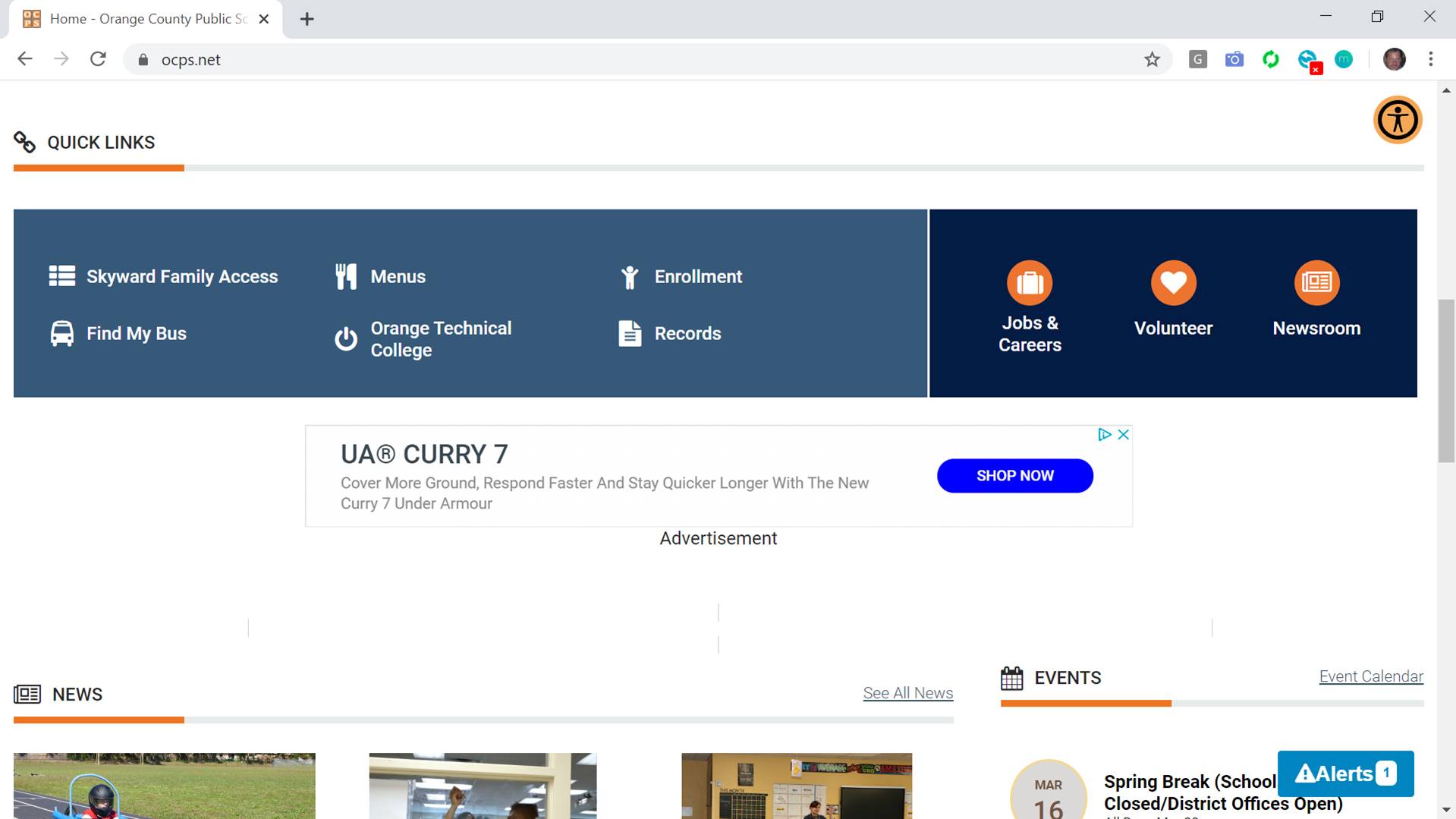1456x819 pixels.
Task: Click the UA CURRY 7 ad headline
Action: pyautogui.click(x=424, y=454)
